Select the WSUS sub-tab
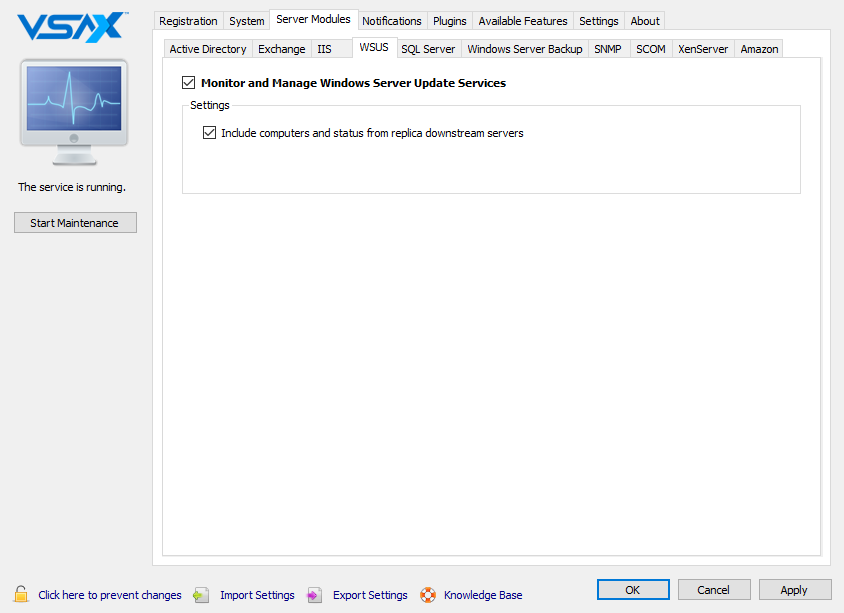Viewport: 844px width, 613px height. [x=374, y=47]
